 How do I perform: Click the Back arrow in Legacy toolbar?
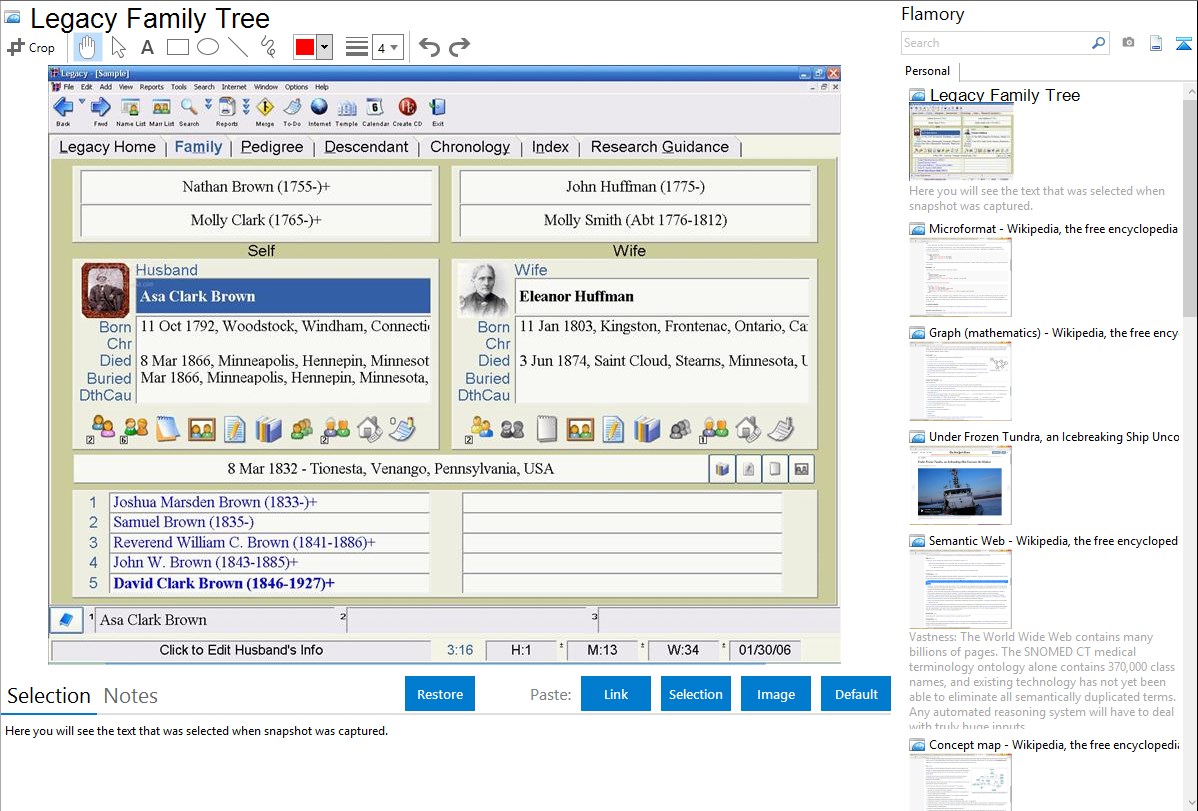63,111
